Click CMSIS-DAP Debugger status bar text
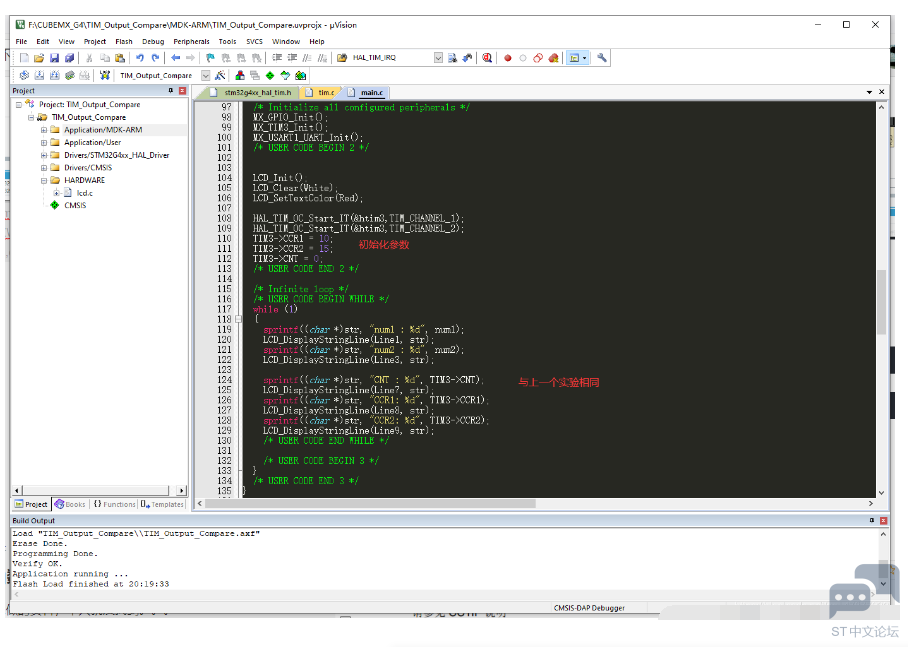 point(589,608)
